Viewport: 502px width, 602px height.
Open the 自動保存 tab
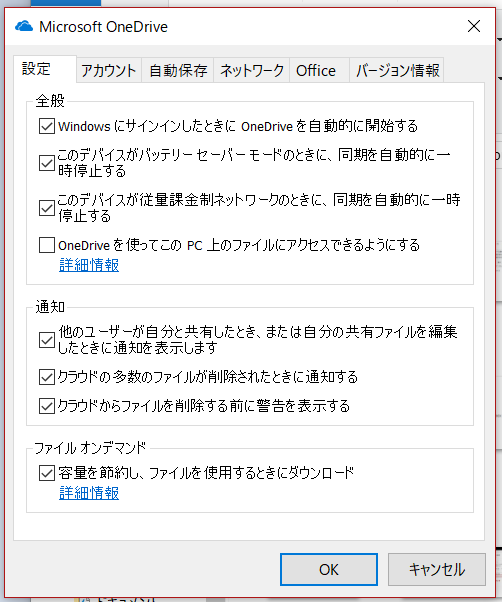pos(178,71)
